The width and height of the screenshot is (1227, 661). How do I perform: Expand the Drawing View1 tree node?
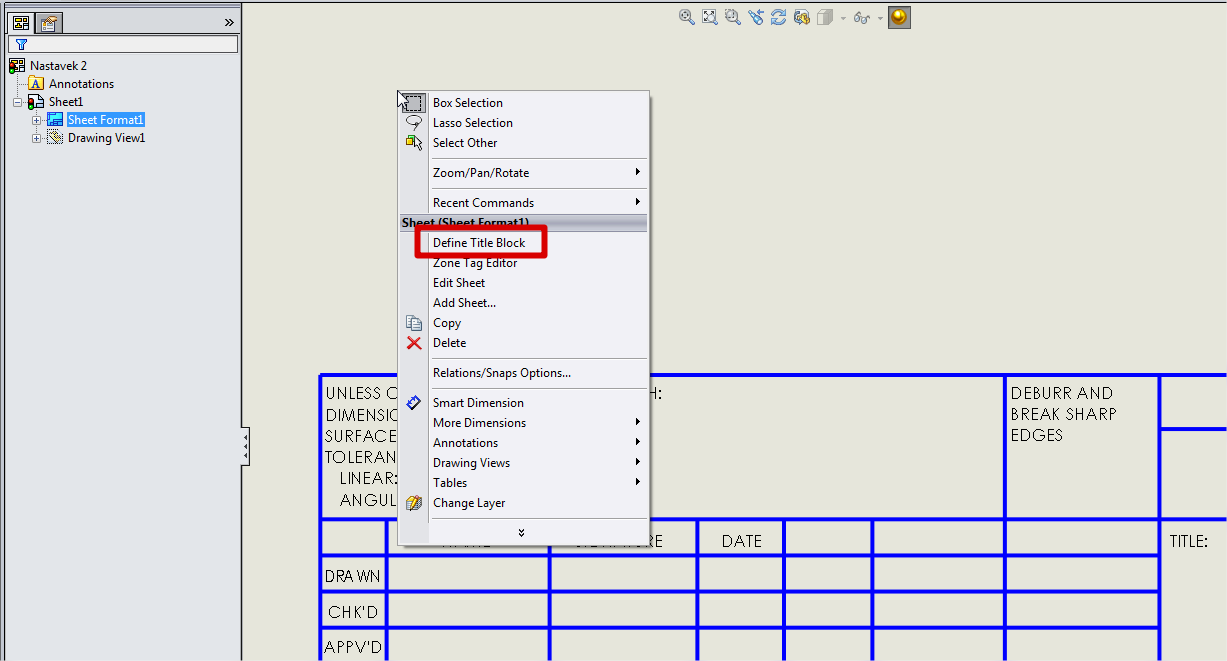(x=37, y=138)
